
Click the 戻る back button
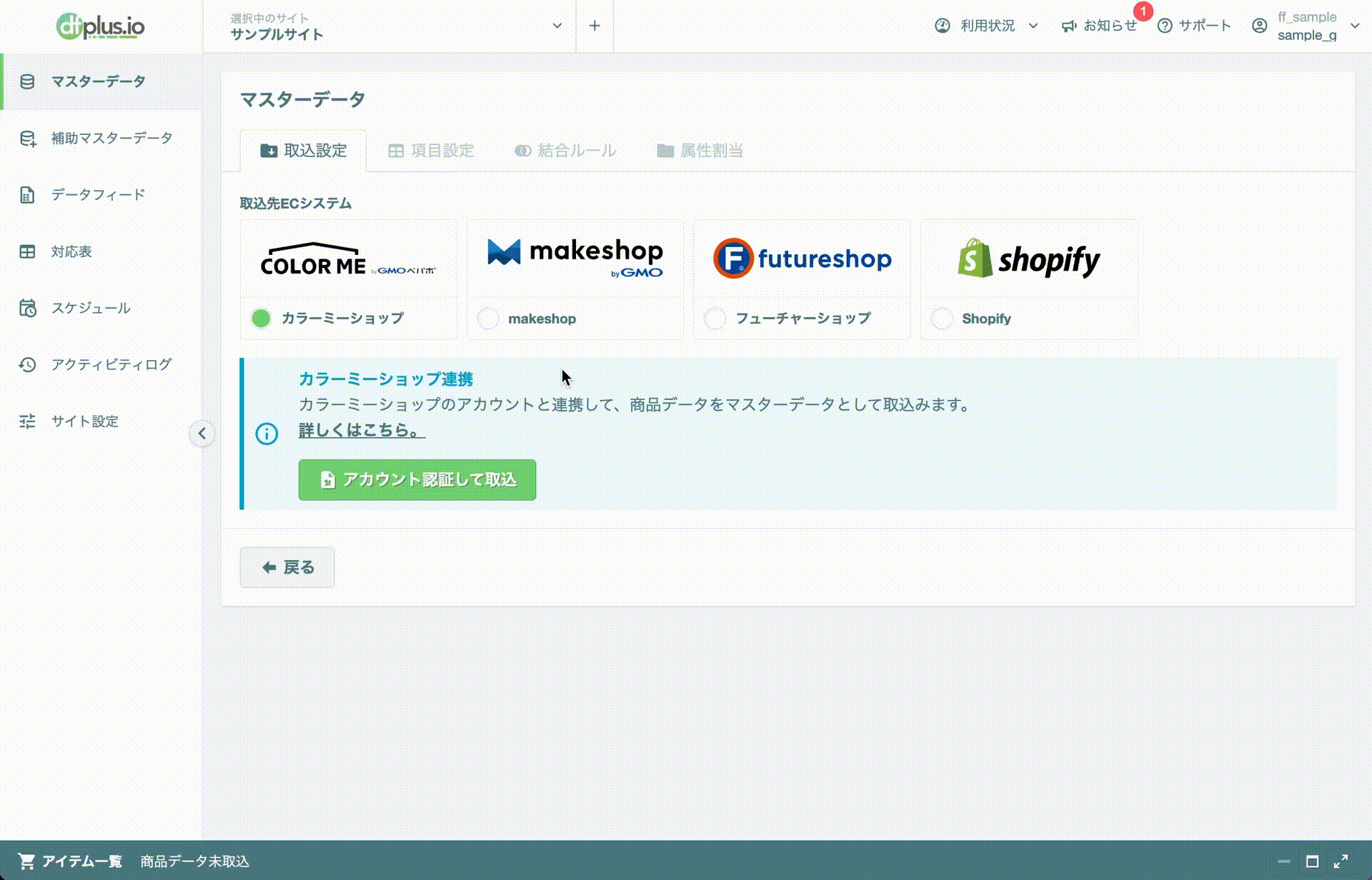tap(287, 568)
